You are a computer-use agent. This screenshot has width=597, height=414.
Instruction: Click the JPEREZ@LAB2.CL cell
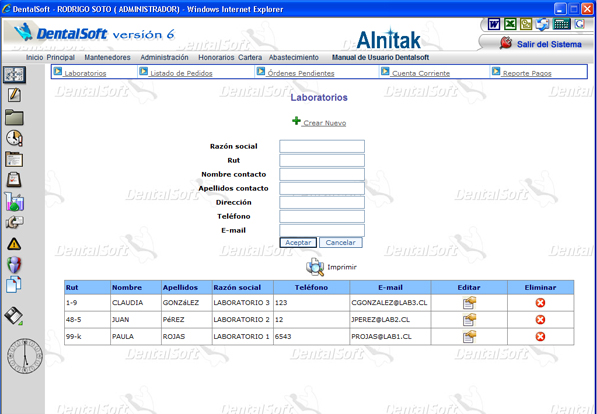[390, 320]
